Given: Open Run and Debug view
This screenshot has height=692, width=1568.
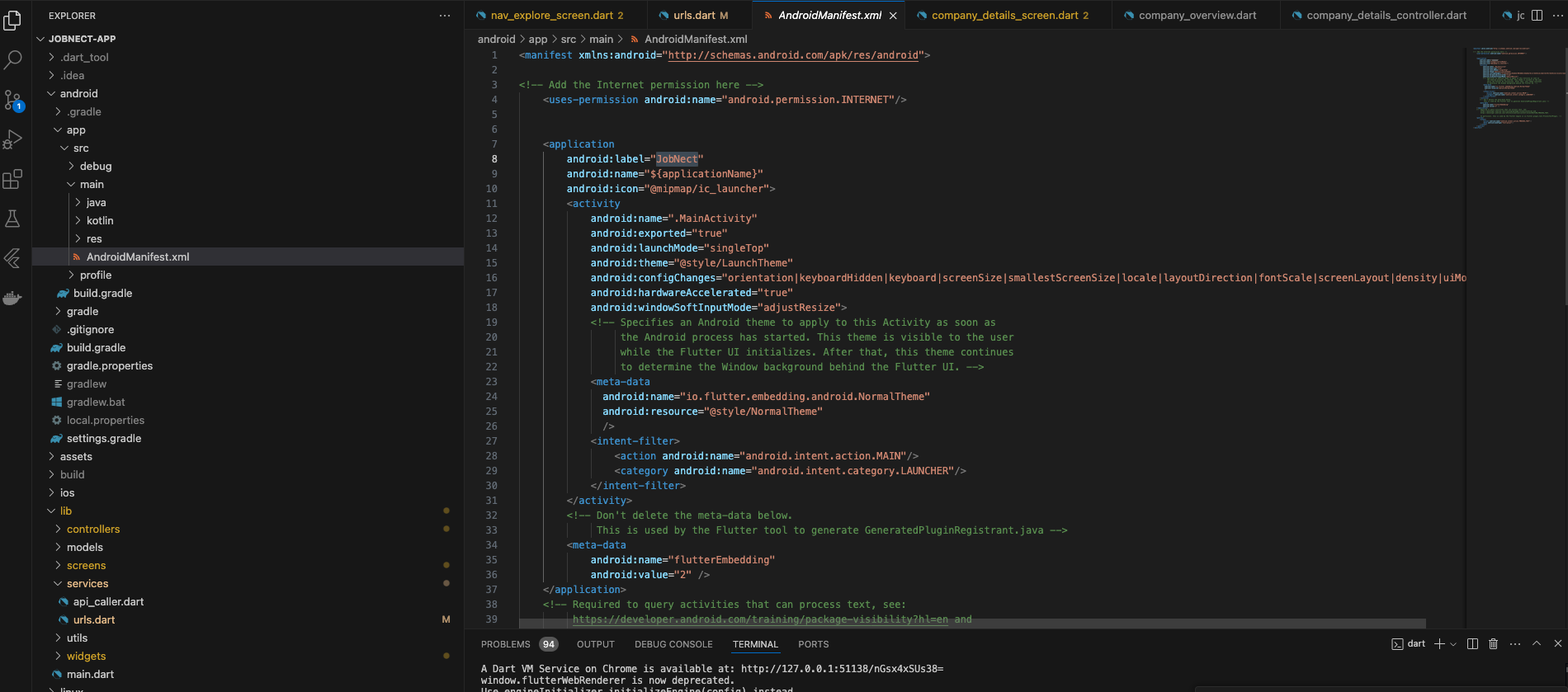Looking at the screenshot, I should click(13, 139).
